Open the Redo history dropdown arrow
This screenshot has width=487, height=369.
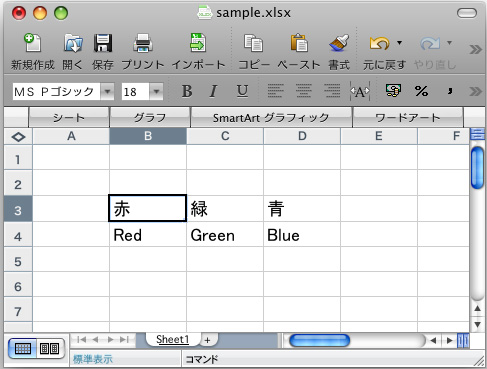coord(449,43)
